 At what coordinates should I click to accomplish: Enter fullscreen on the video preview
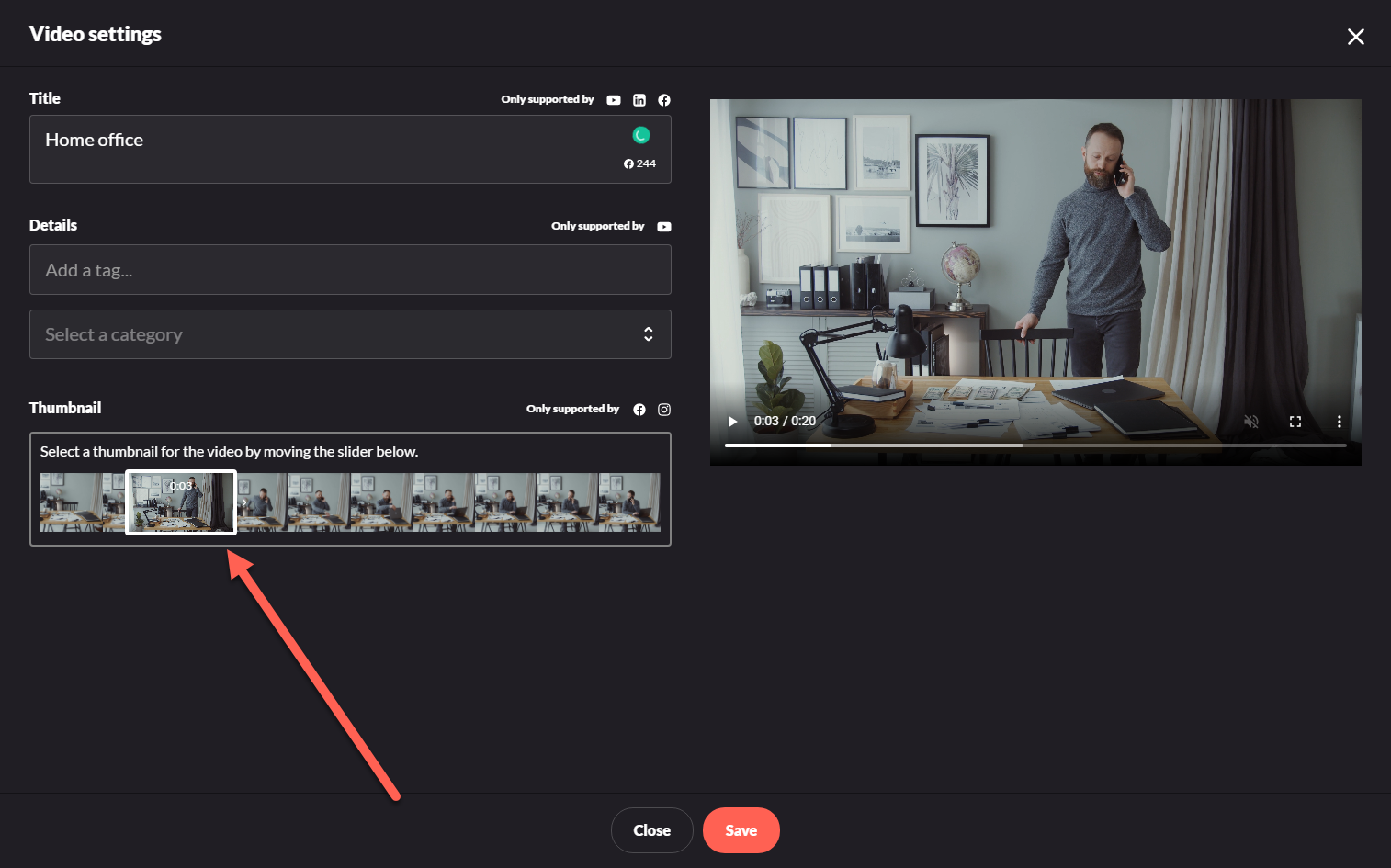[1295, 422]
